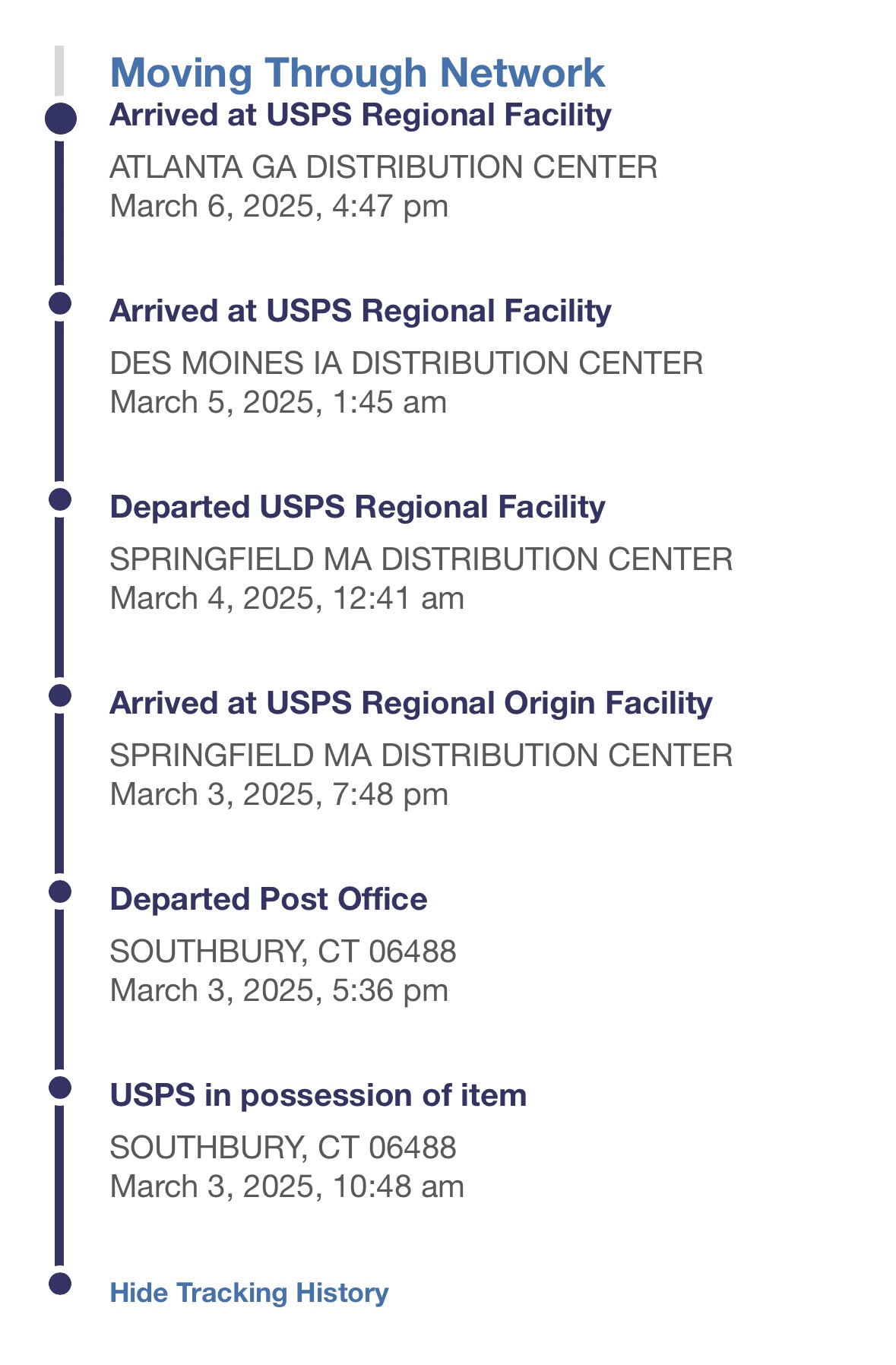This screenshot has height=1365, width=896.
Task: Click the dot beside Hide Tracking History
Action: tap(60, 1284)
